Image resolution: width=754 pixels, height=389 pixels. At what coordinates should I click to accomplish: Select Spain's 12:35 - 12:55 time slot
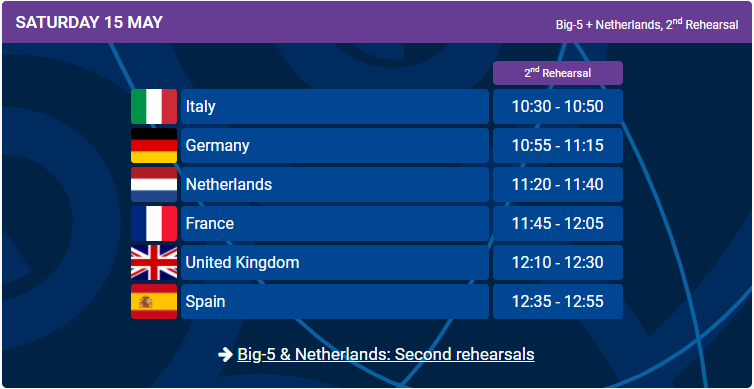click(558, 301)
